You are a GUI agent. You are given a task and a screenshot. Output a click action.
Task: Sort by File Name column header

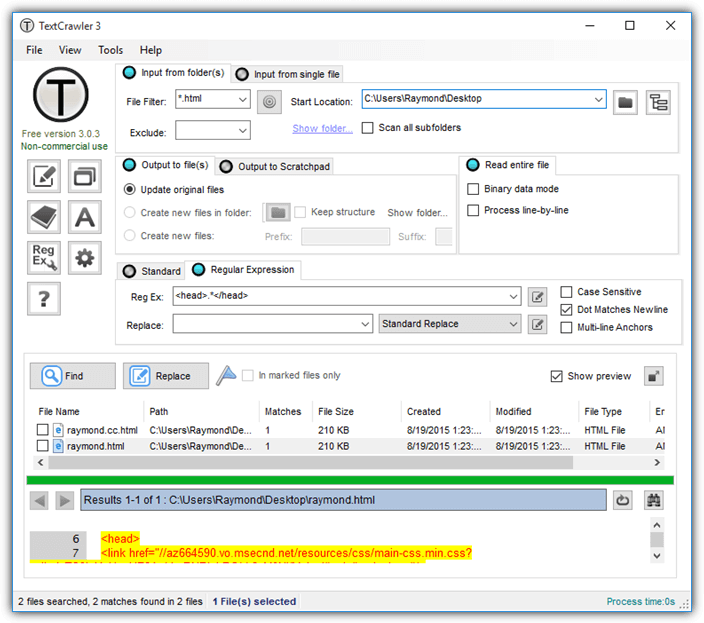[59, 412]
